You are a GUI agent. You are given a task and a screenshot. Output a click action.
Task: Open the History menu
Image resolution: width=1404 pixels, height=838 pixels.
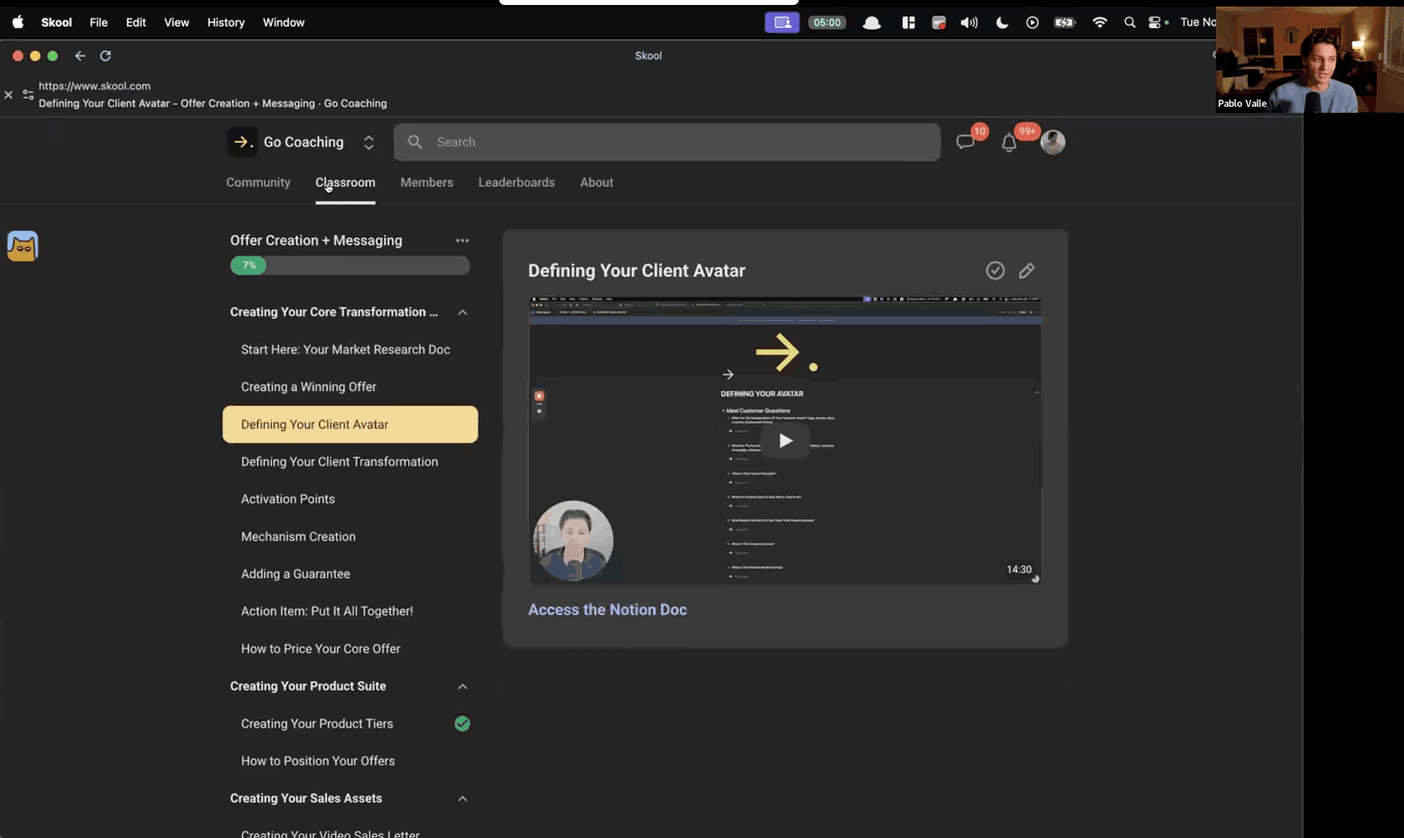(226, 22)
